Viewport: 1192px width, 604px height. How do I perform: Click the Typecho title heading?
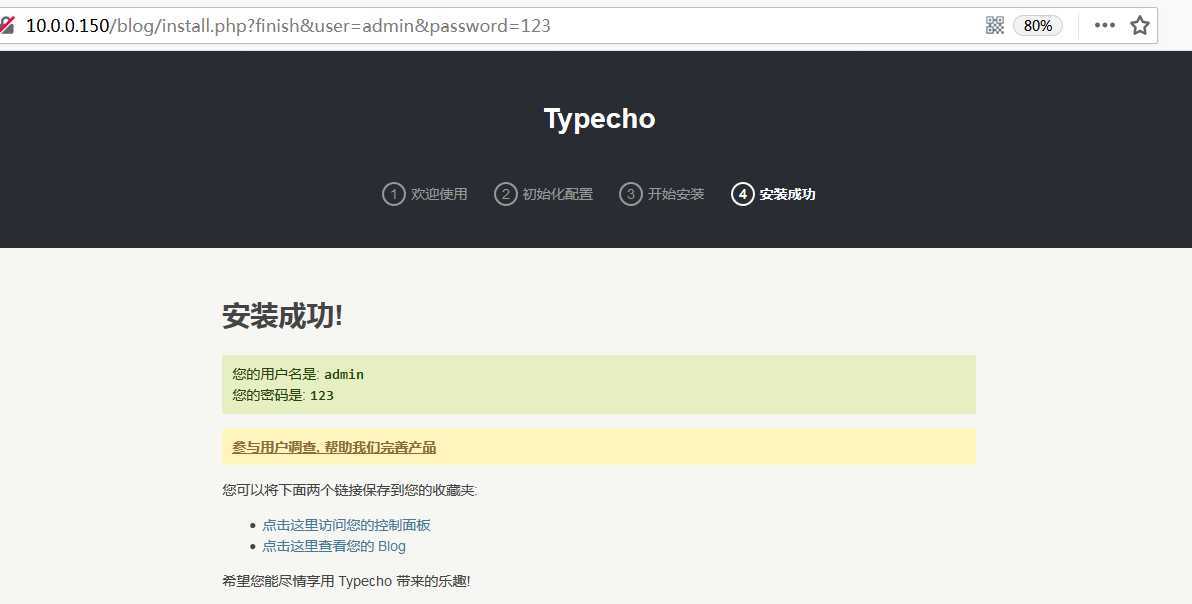point(599,119)
